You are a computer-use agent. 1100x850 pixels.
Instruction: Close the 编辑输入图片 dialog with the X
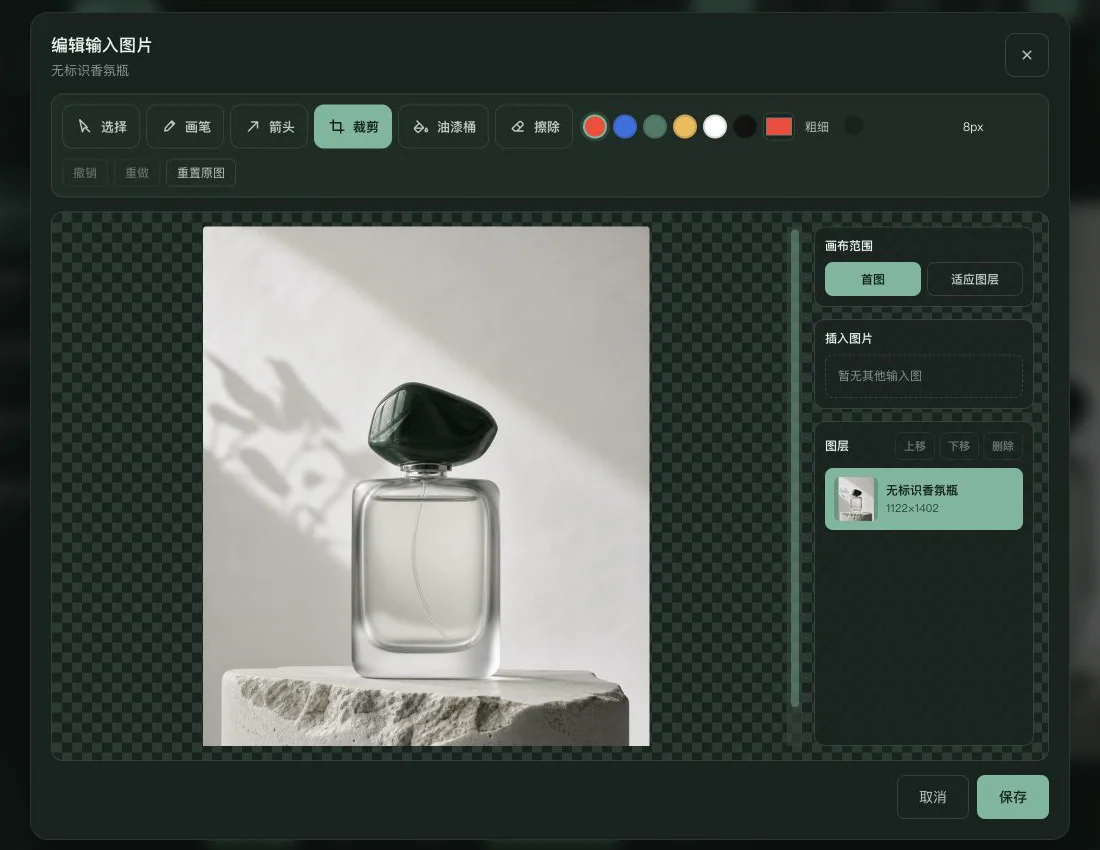point(1026,55)
